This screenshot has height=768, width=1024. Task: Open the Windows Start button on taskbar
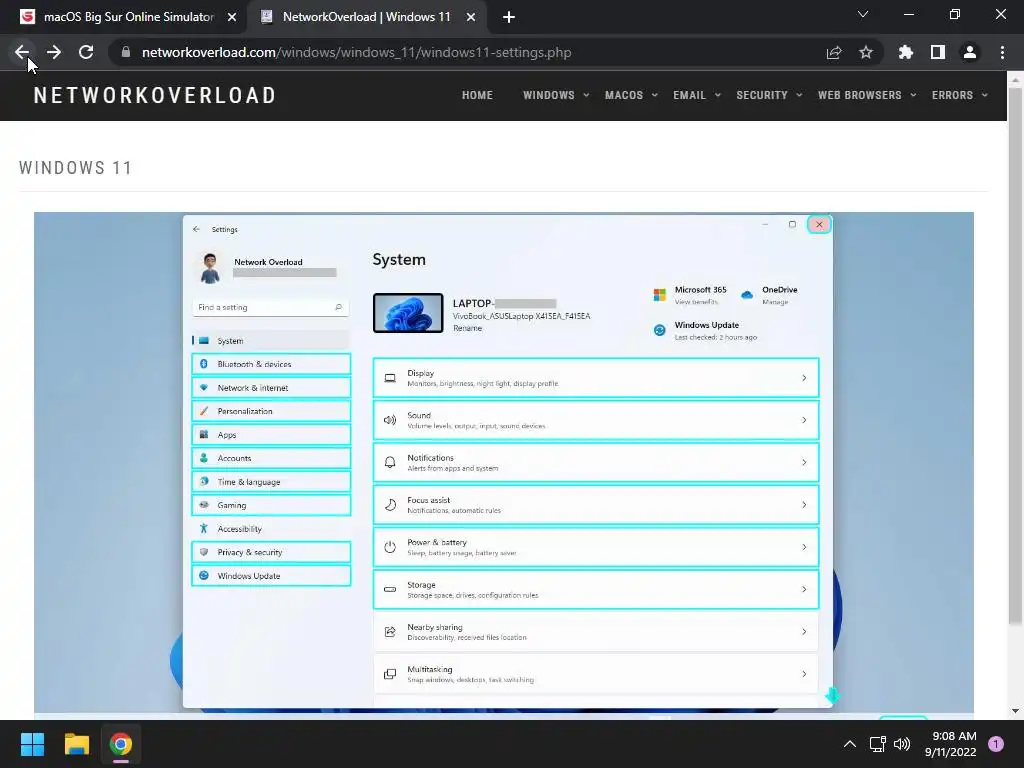32,744
